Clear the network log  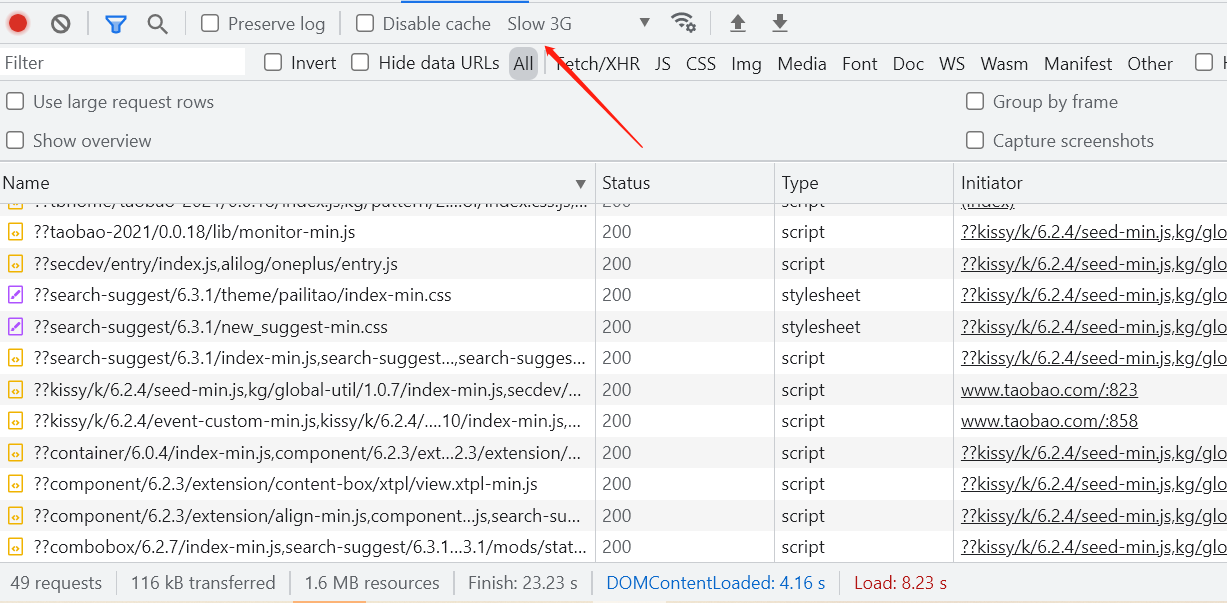61,23
